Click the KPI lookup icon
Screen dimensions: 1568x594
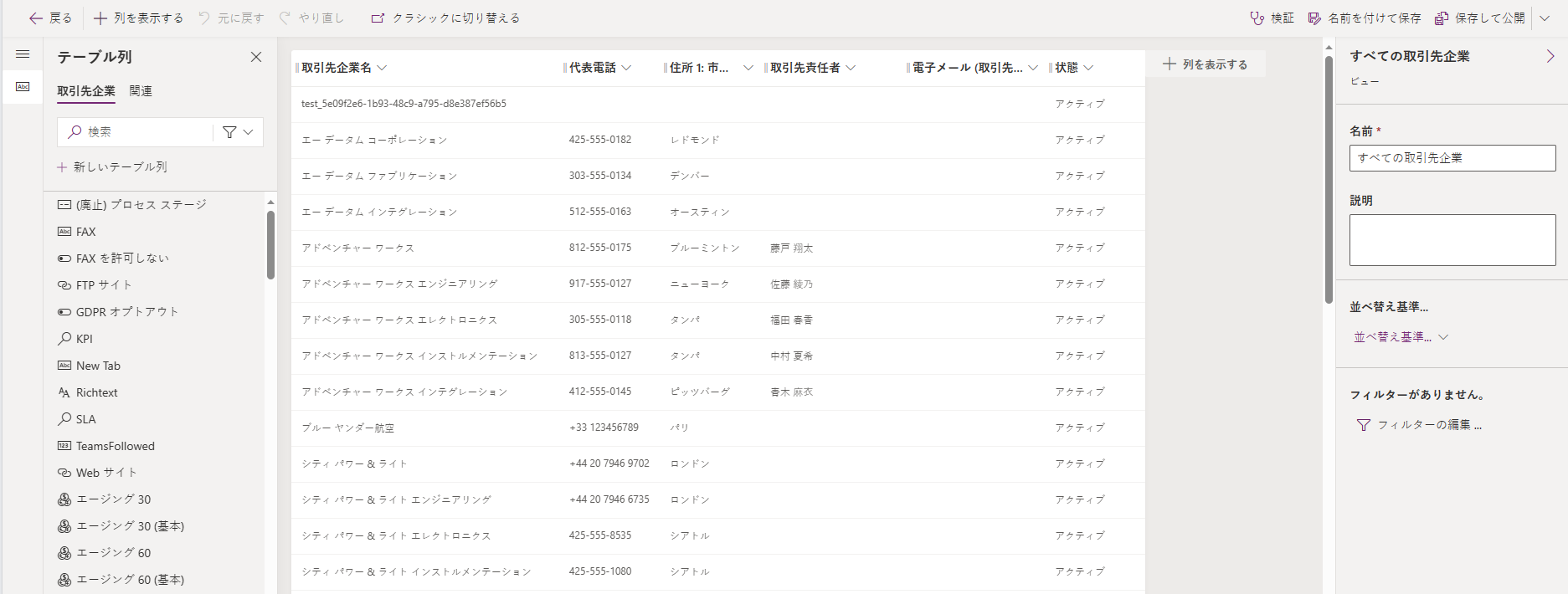pos(64,339)
